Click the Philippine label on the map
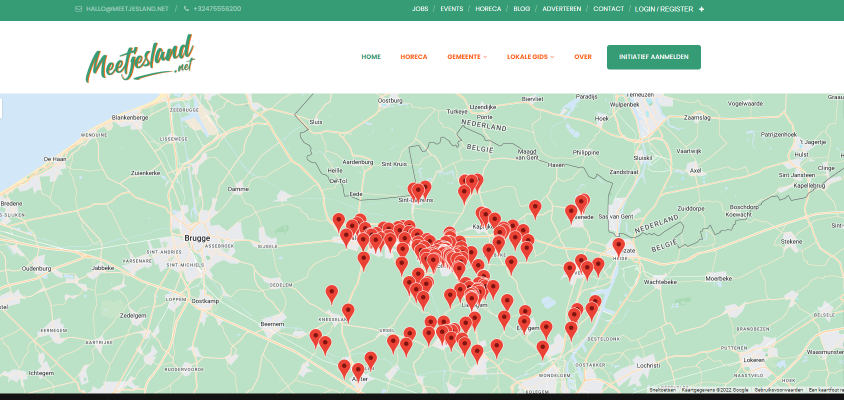Viewport: 844px width, 400px height. click(x=586, y=152)
